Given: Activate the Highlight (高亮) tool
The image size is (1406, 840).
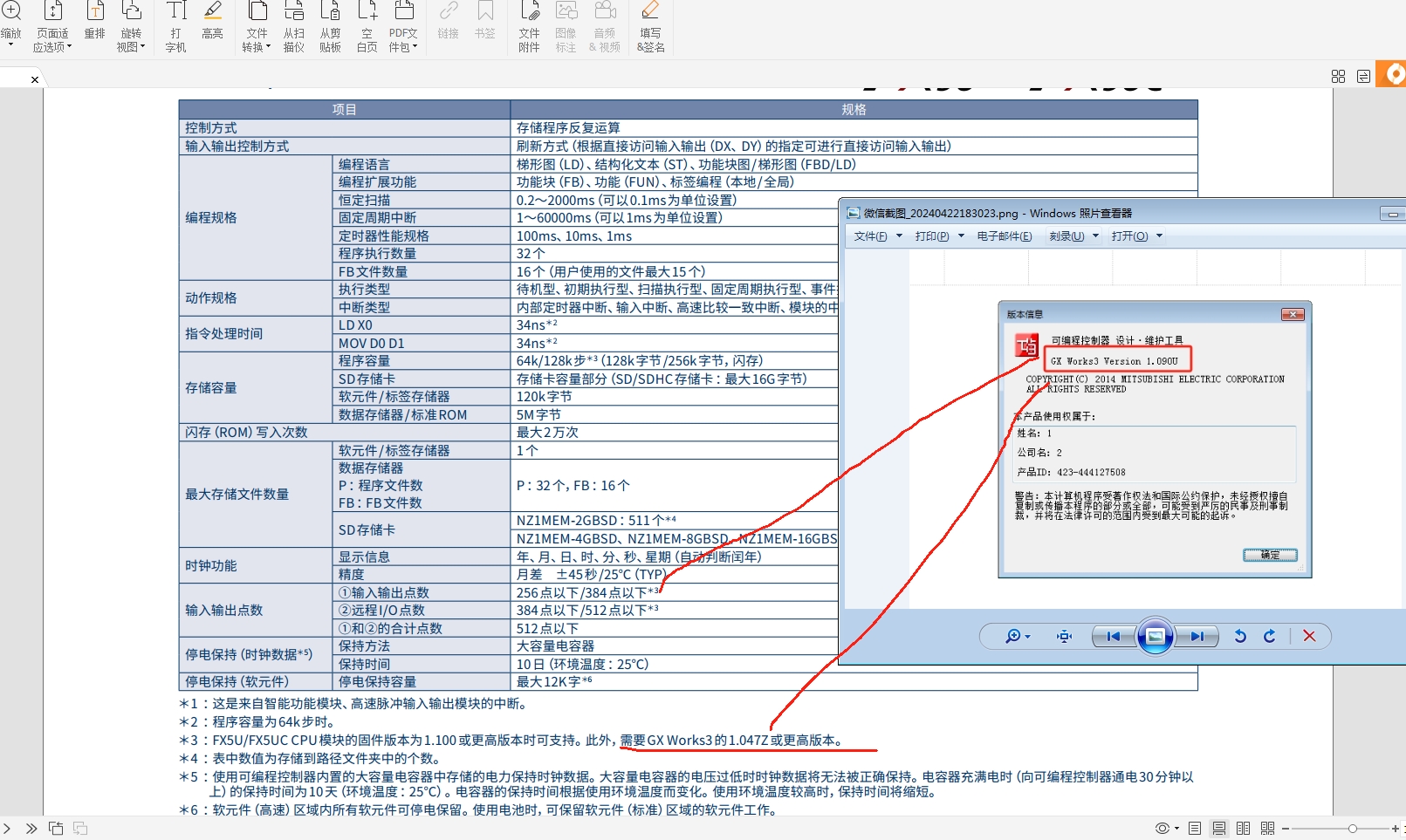Looking at the screenshot, I should click(x=212, y=22).
